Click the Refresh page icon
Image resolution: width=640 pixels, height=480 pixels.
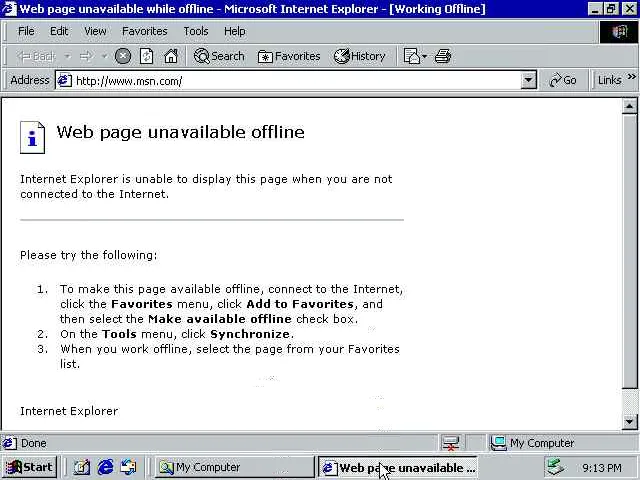point(147,56)
